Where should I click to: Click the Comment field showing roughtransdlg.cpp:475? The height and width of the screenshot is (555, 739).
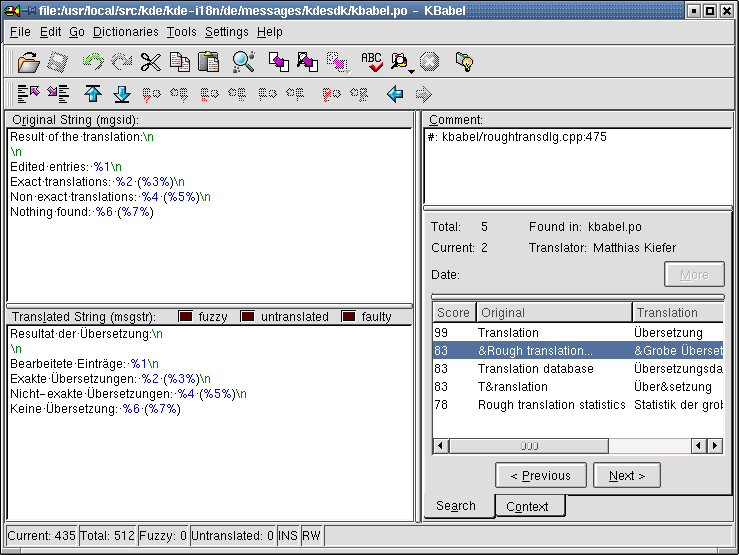click(578, 166)
